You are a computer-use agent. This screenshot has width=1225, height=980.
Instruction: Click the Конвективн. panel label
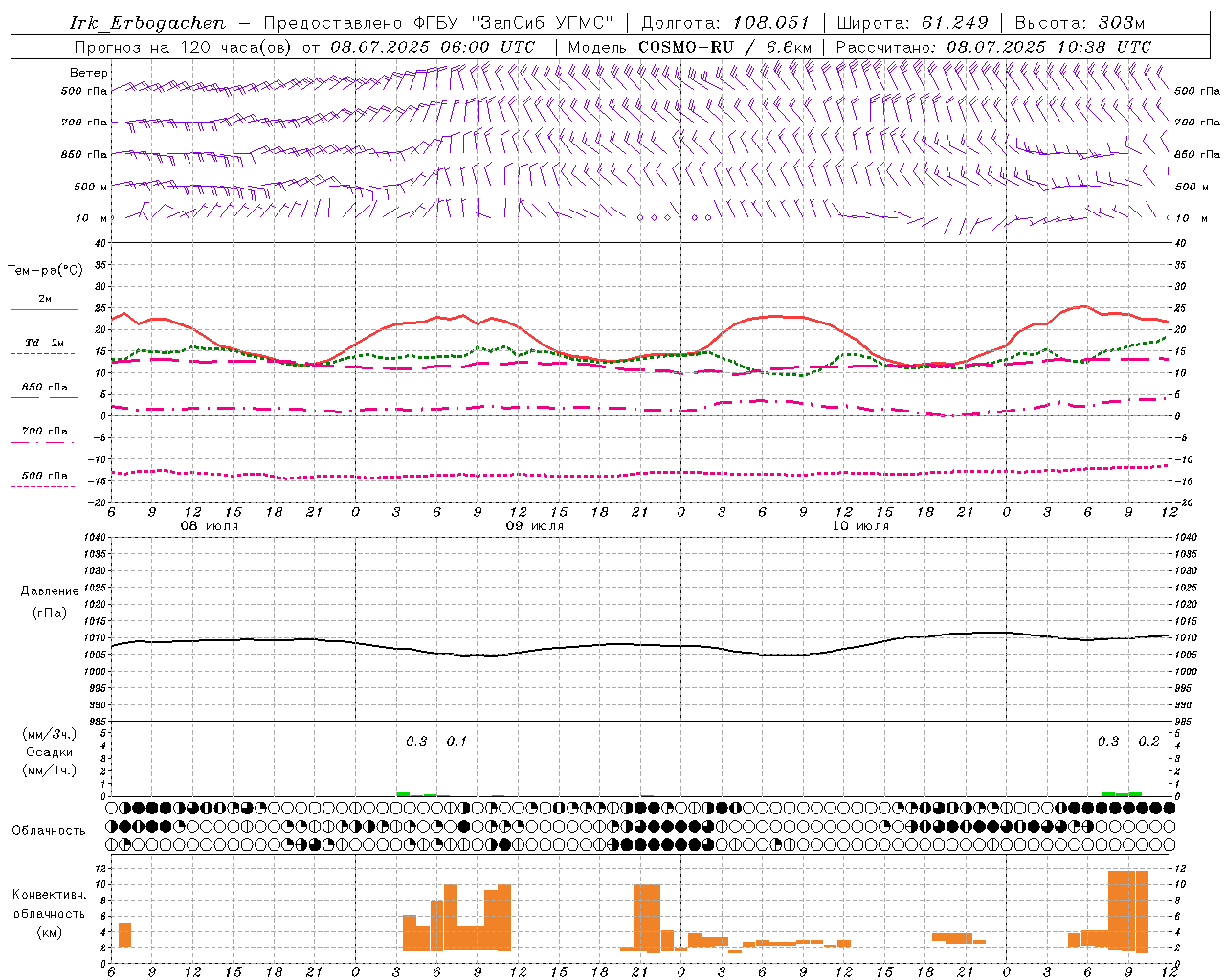49,895
